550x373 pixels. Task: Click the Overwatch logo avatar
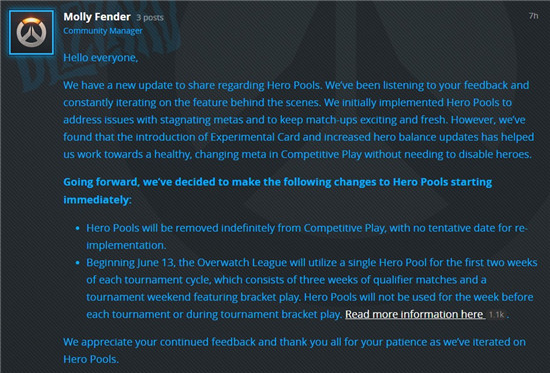click(31, 32)
